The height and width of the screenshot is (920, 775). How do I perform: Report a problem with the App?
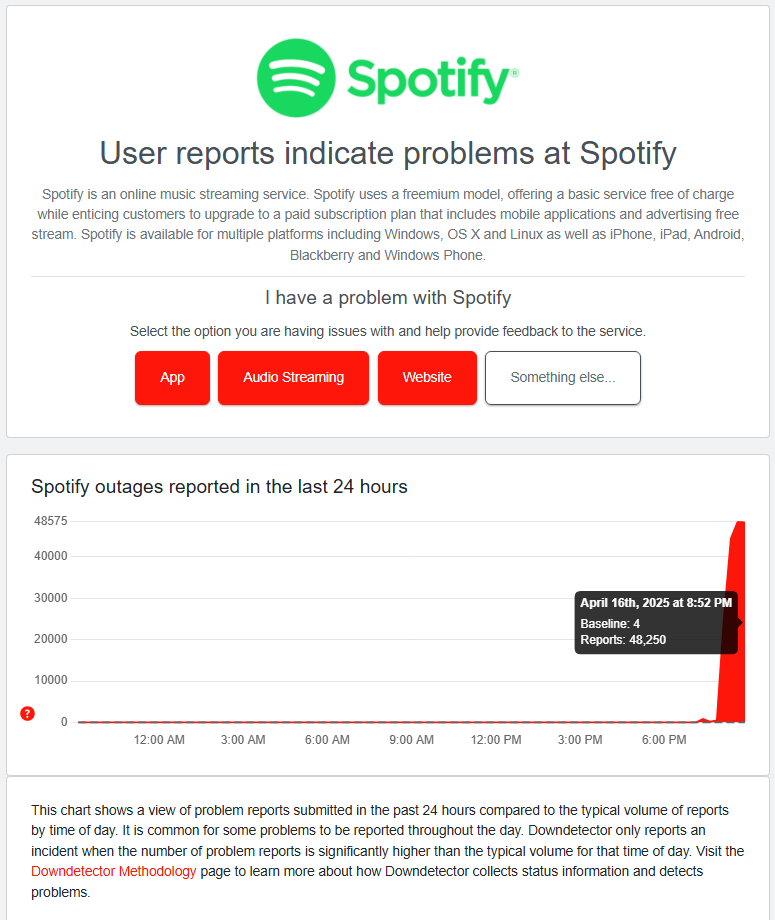(172, 378)
